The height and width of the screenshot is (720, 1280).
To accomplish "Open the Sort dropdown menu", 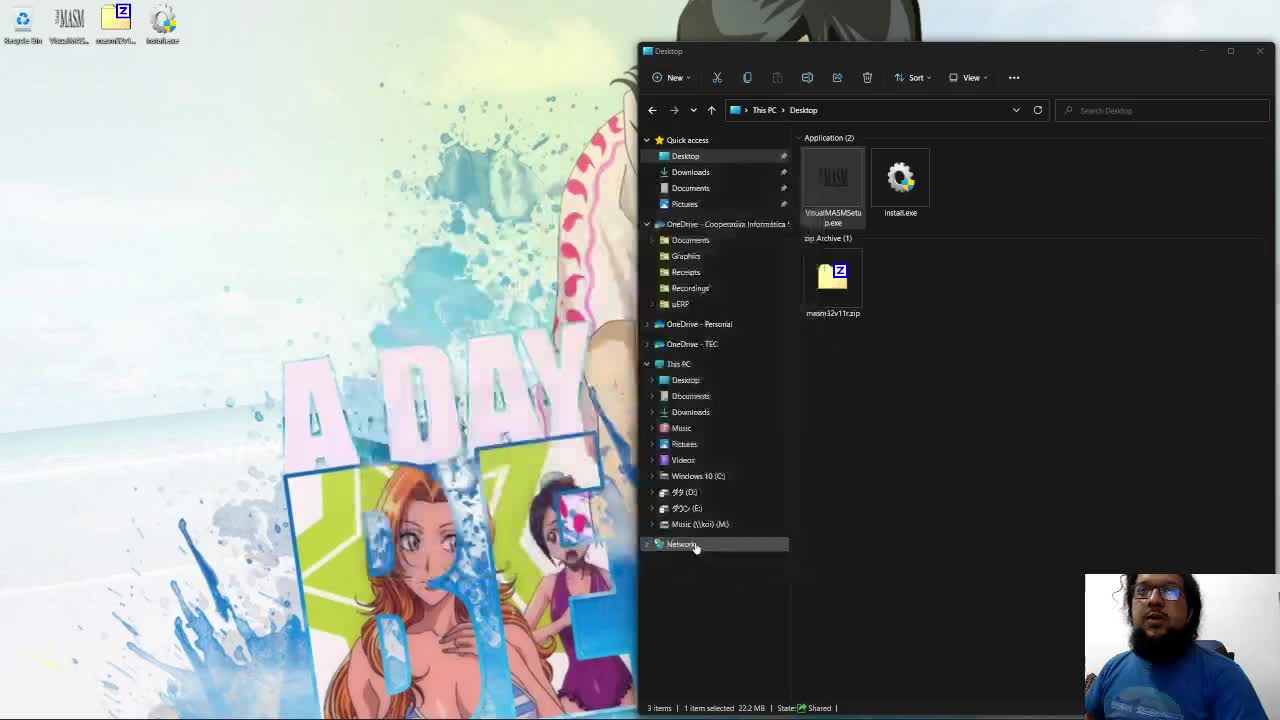I will 913,78.
